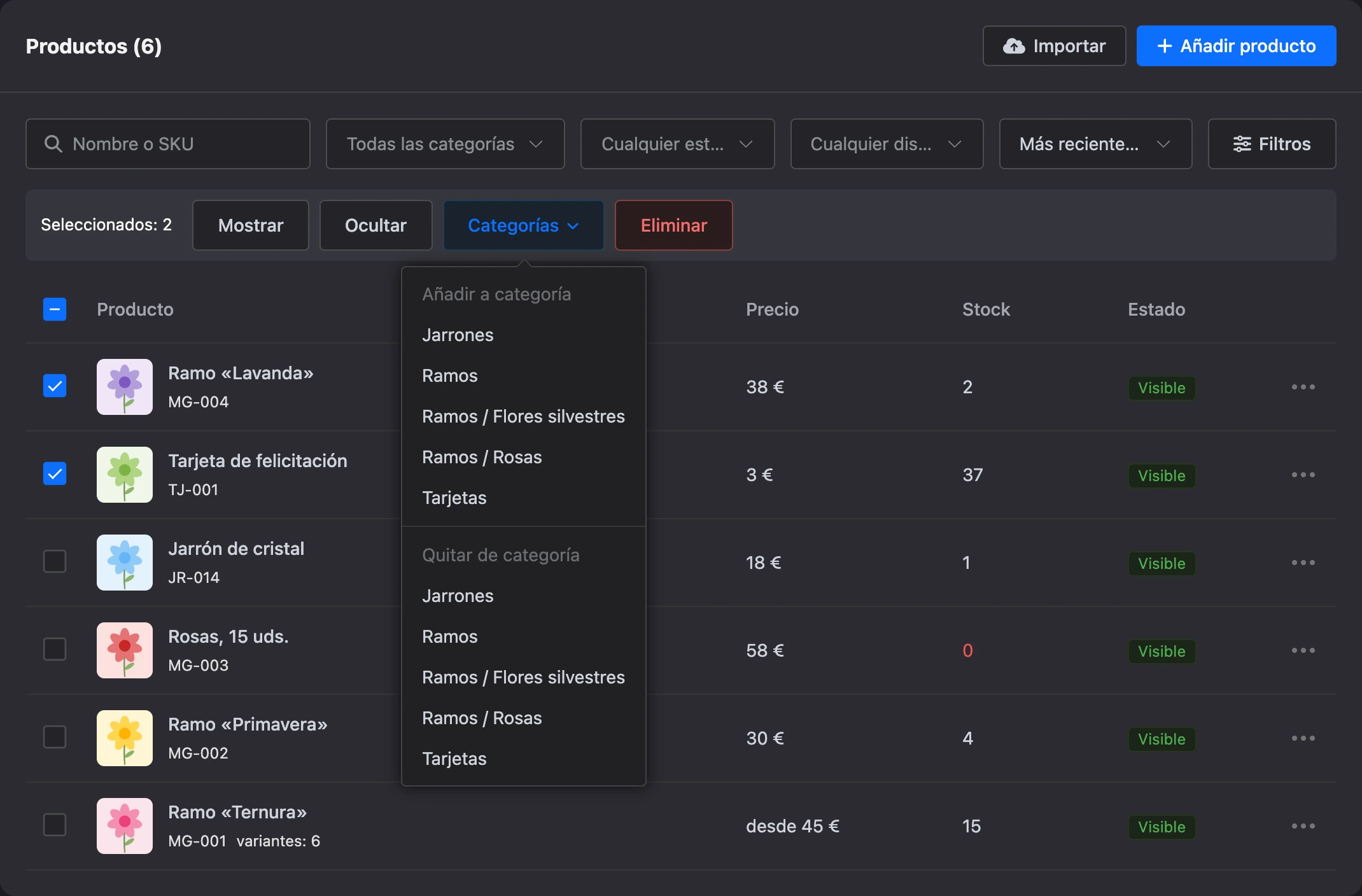The width and height of the screenshot is (1362, 896).
Task: Click the Ramo «Ternura» pink flower thumbnail
Action: (x=125, y=826)
